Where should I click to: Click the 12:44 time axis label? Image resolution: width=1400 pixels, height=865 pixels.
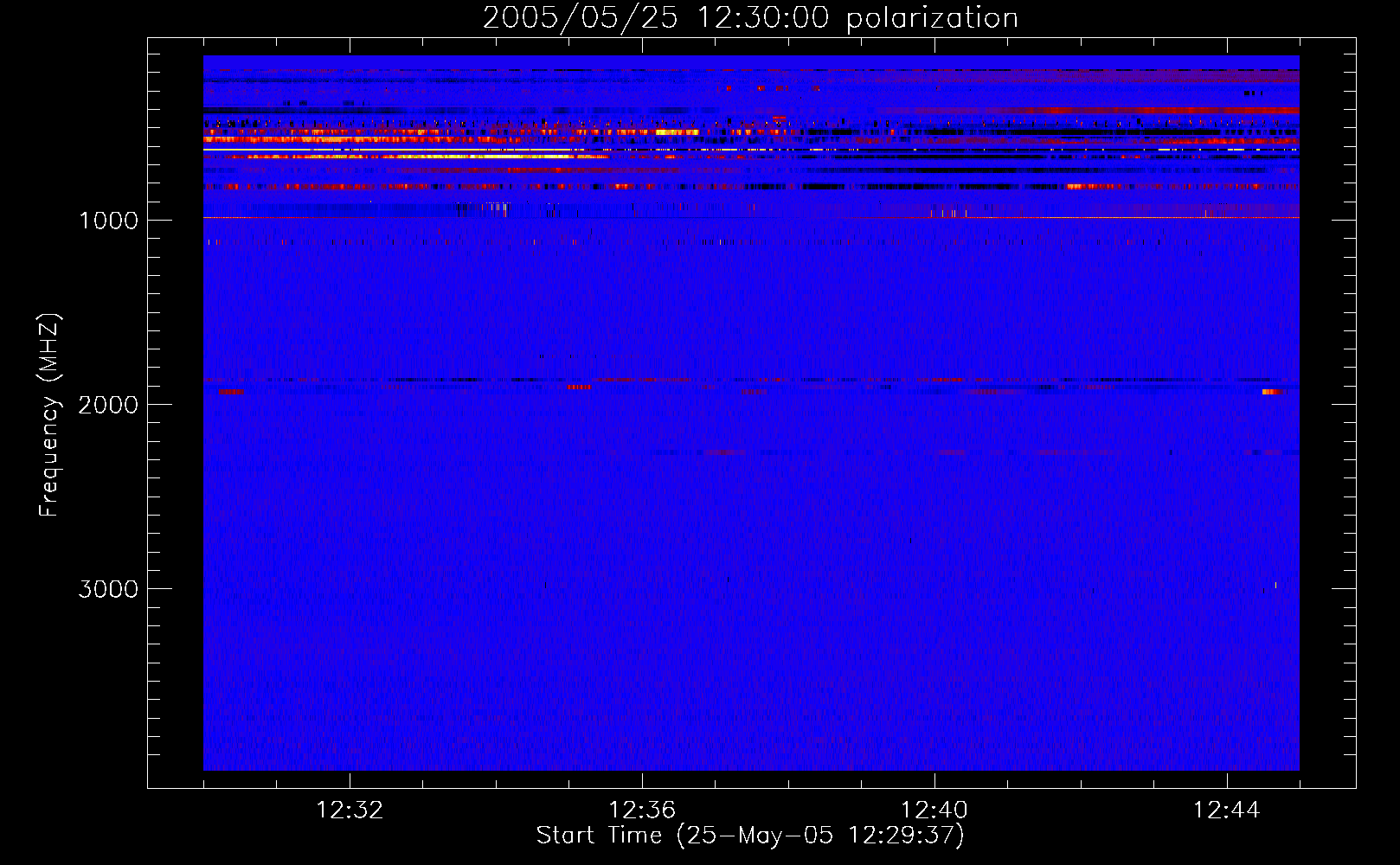[1227, 811]
